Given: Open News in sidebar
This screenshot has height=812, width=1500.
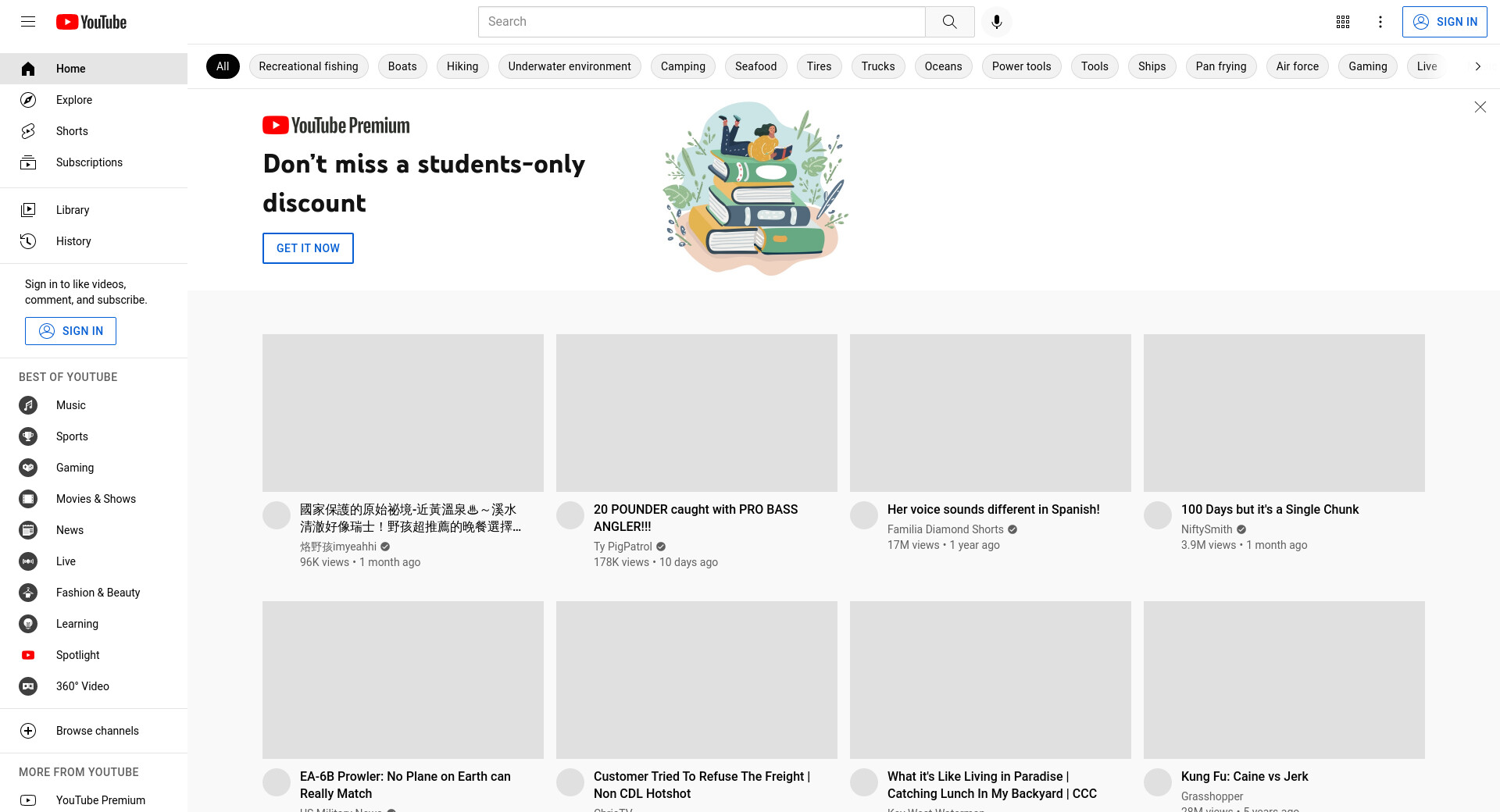Looking at the screenshot, I should [94, 530].
